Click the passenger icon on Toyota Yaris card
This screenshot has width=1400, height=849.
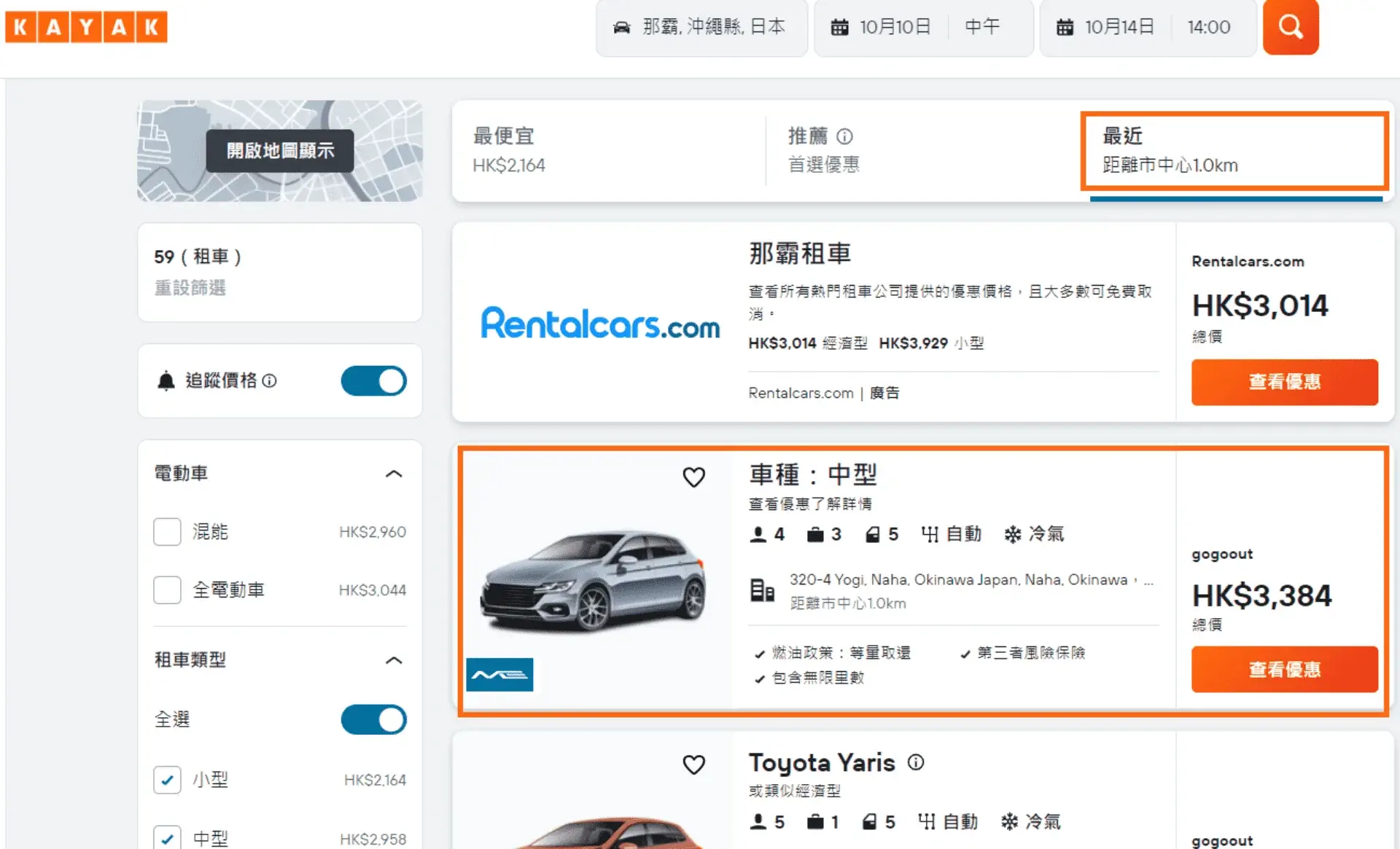758,822
